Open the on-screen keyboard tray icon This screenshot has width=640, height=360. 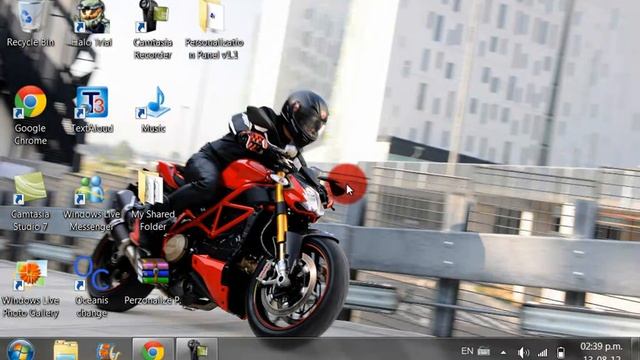point(484,351)
